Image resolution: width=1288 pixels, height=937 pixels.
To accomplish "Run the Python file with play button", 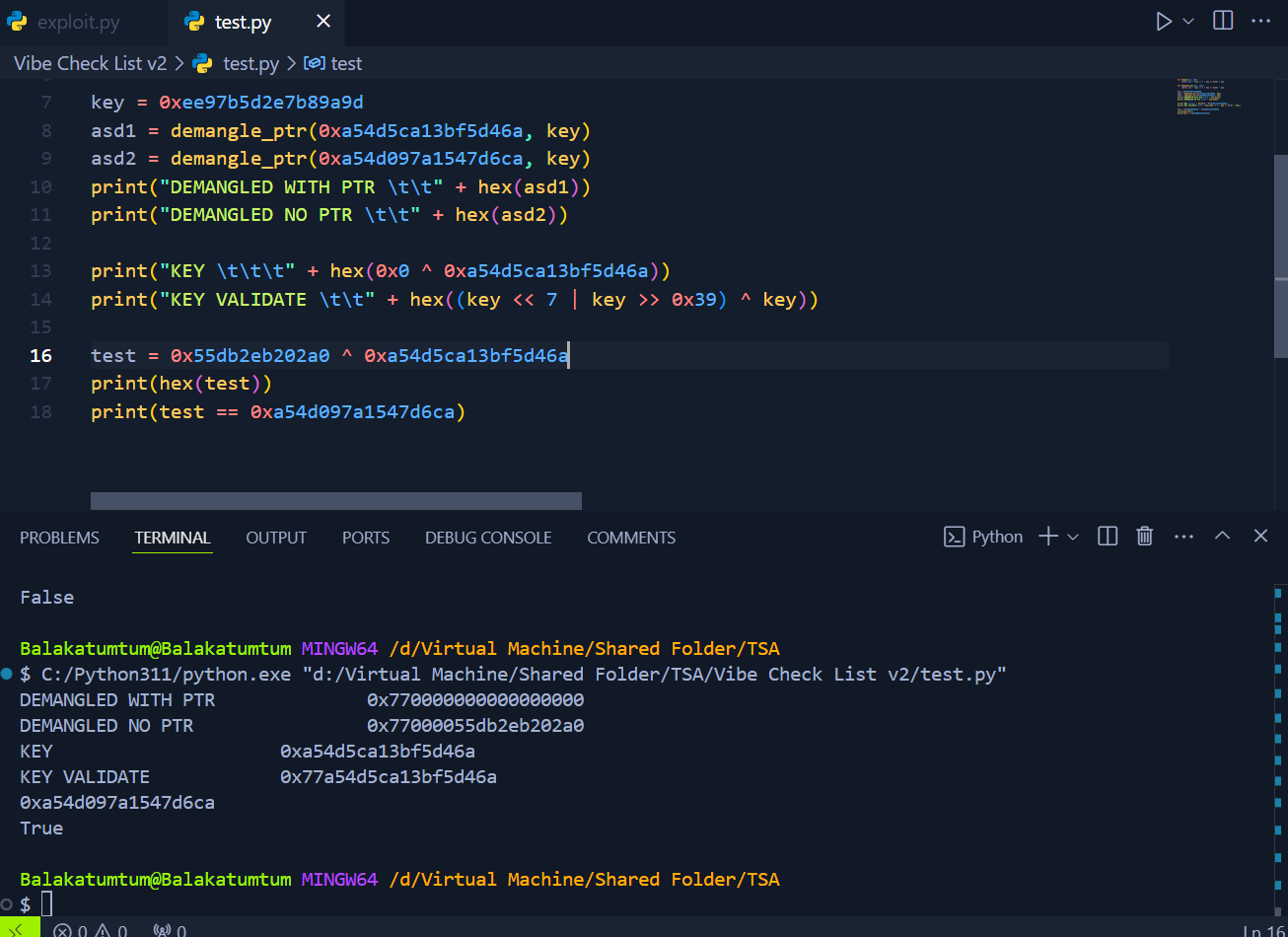I will pyautogui.click(x=1164, y=21).
